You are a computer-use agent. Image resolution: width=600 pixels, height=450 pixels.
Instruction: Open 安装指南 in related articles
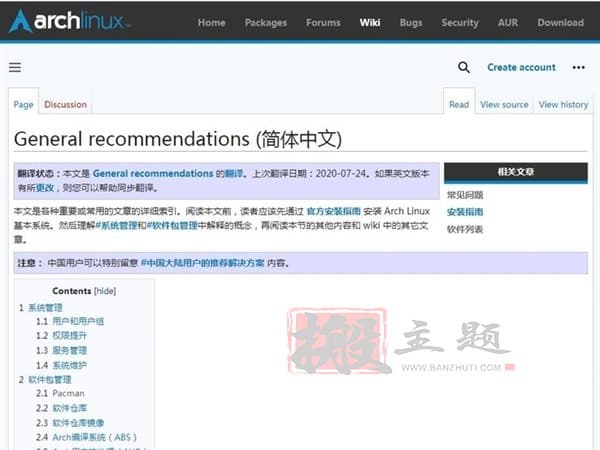click(465, 212)
